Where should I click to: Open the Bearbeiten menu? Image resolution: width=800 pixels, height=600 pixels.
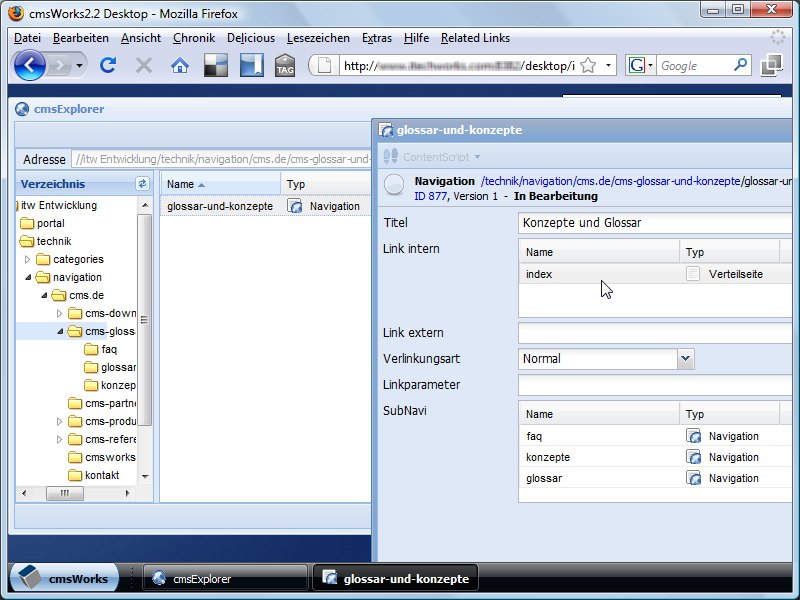pos(81,38)
